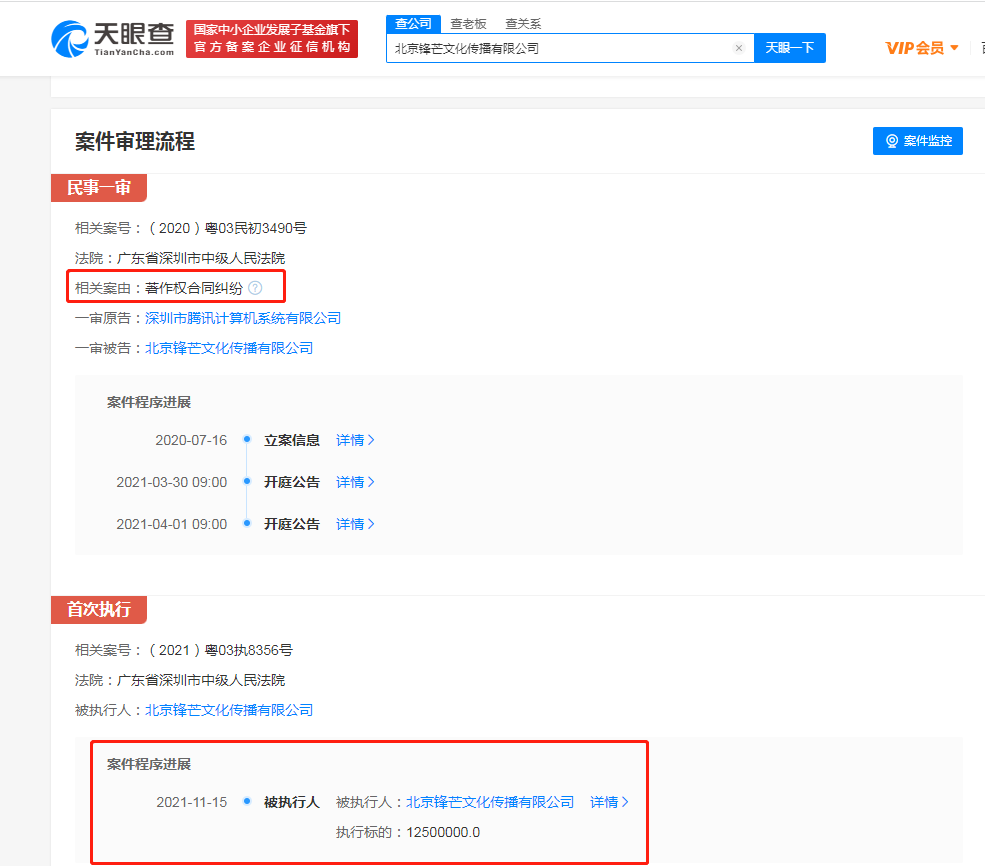Click the 天眼一下 search button
The width and height of the screenshot is (985, 866).
click(x=790, y=47)
